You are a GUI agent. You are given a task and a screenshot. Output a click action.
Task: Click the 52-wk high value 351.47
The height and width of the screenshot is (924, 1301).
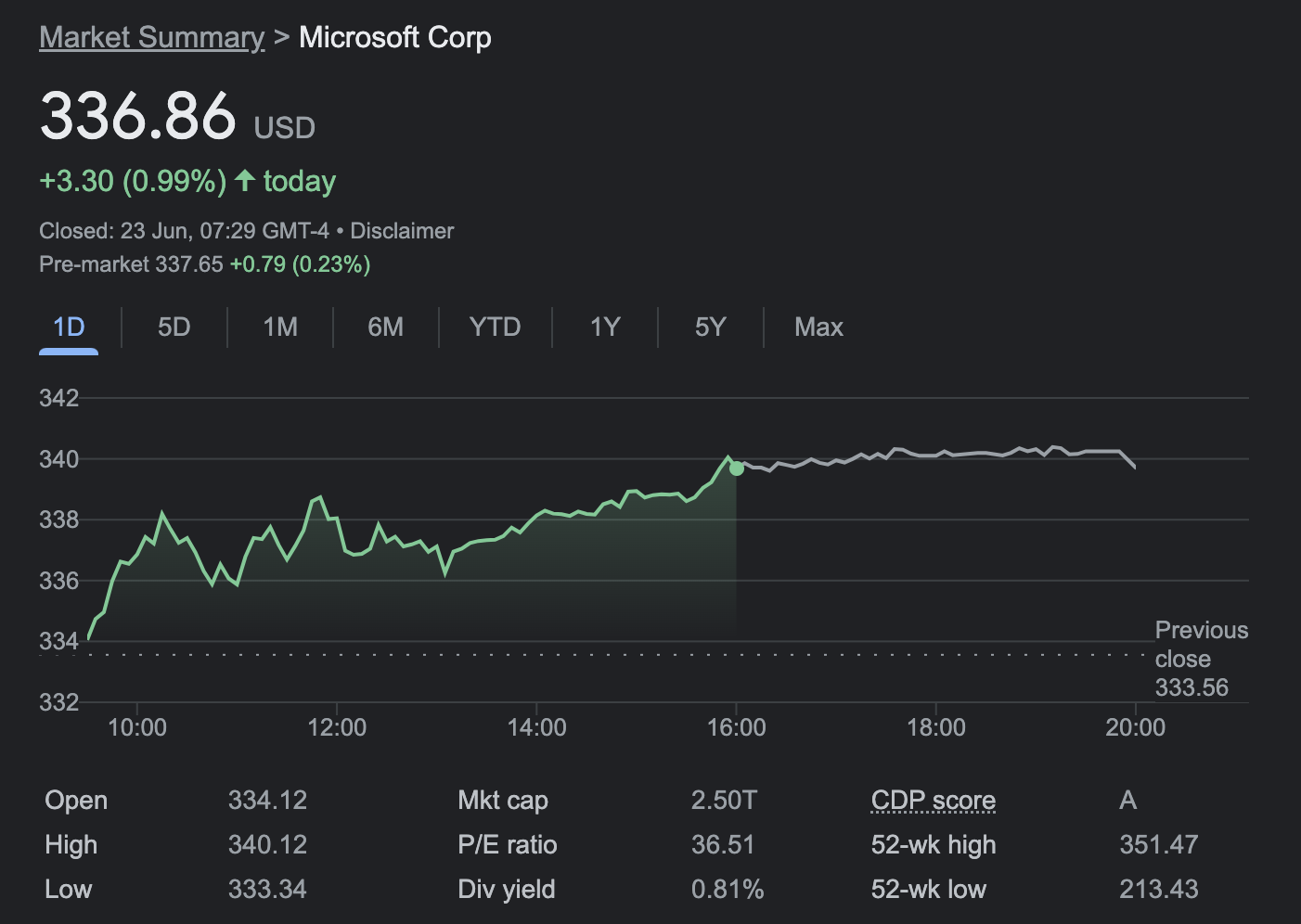coord(1159,844)
